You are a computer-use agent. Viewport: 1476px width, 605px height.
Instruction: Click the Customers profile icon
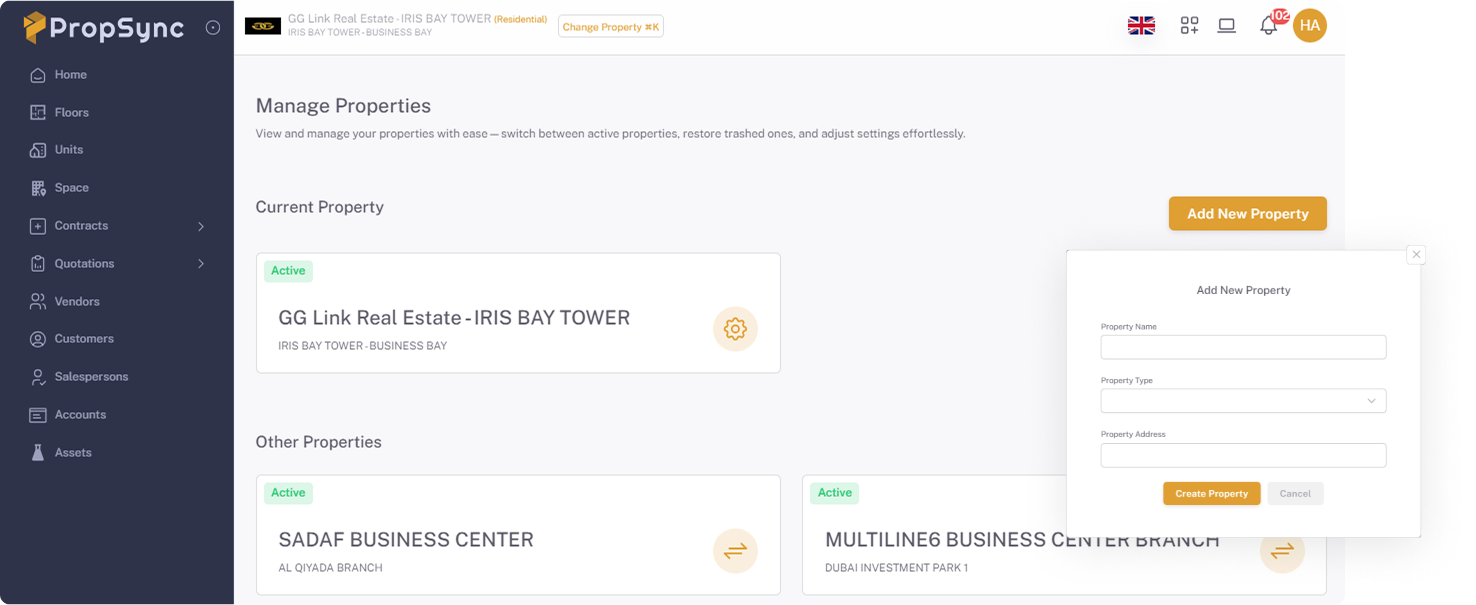tap(38, 339)
